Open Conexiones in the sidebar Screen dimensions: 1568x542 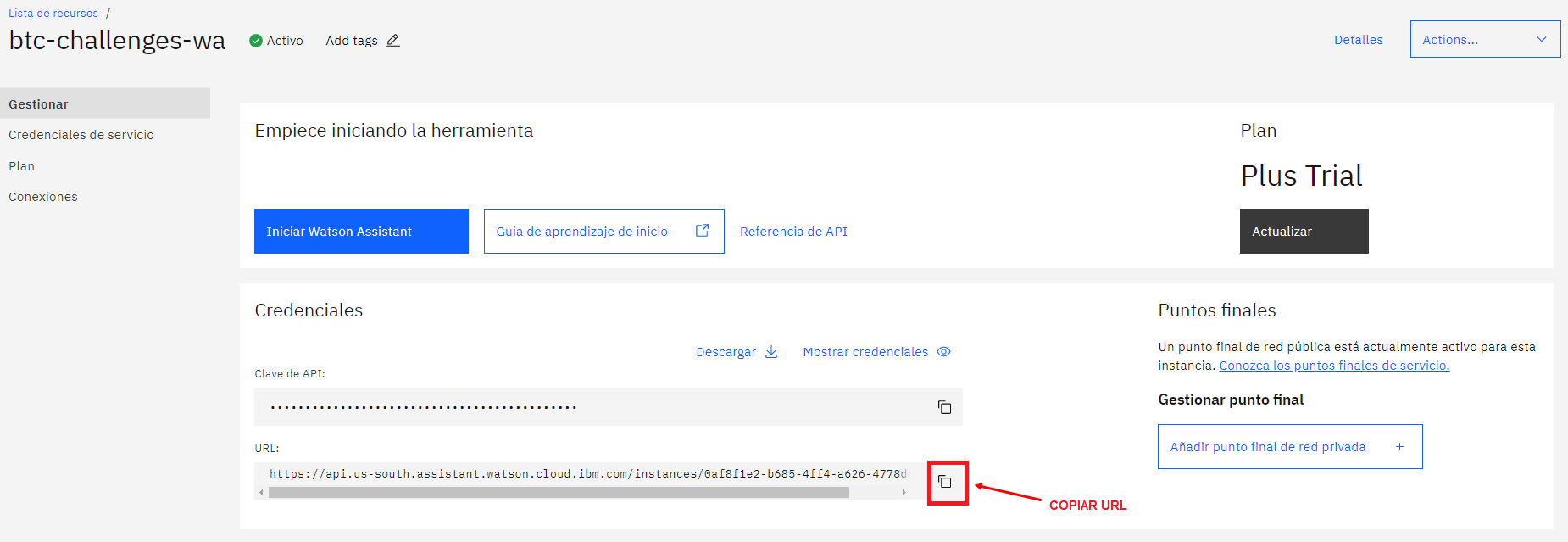click(43, 197)
